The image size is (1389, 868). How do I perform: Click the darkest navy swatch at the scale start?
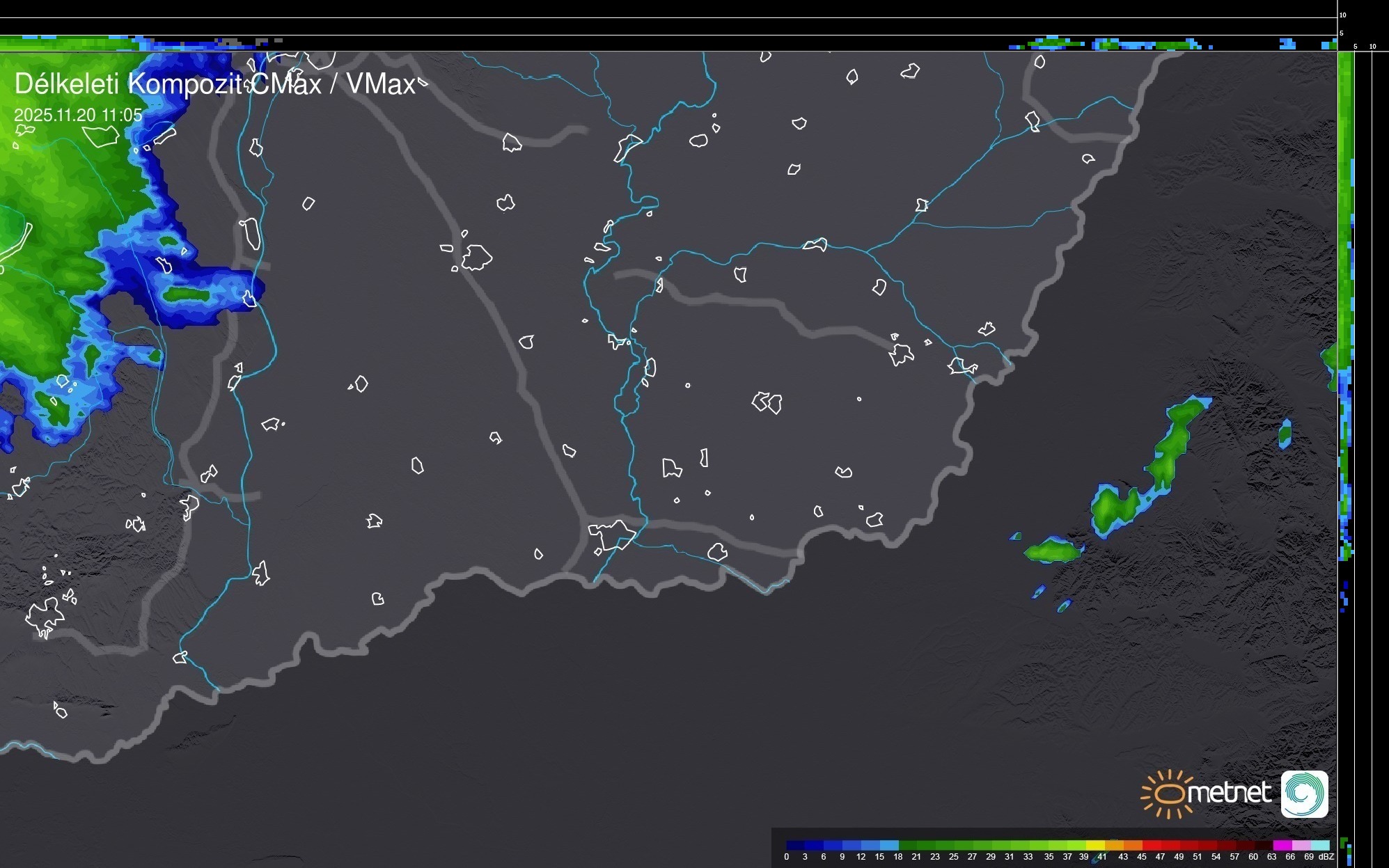[795, 845]
